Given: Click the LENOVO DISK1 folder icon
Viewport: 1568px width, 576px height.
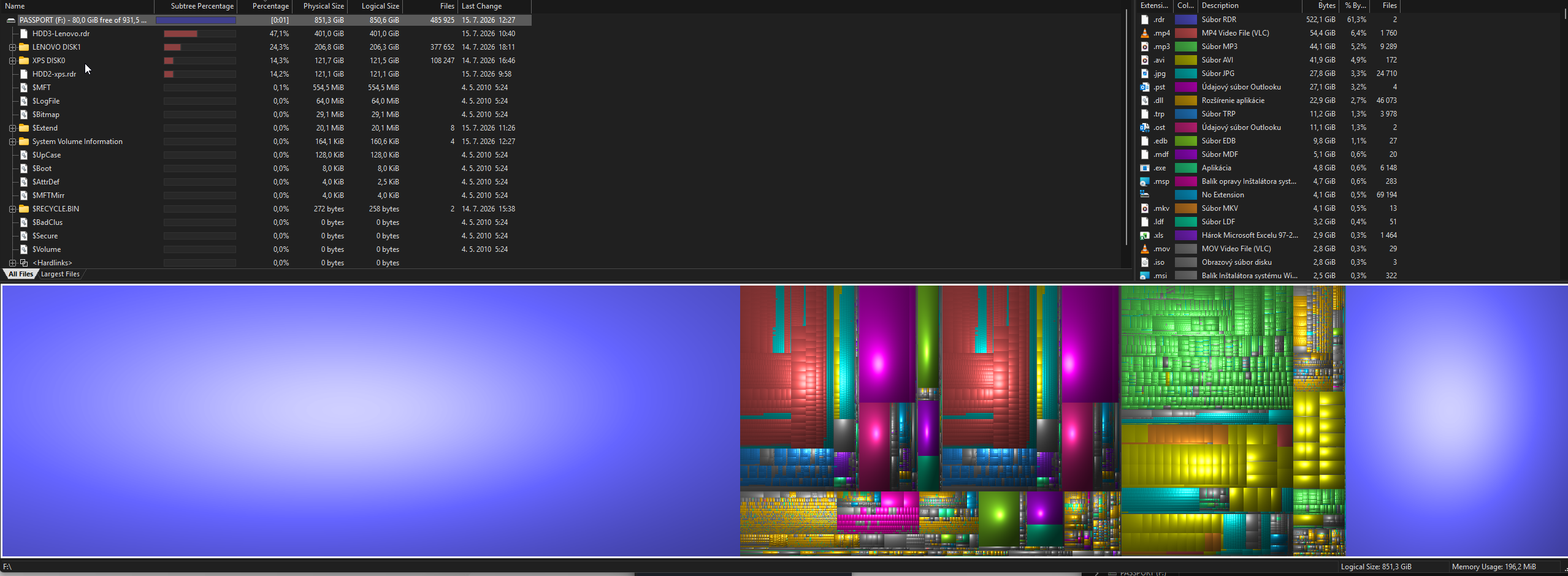Looking at the screenshot, I should point(24,47).
